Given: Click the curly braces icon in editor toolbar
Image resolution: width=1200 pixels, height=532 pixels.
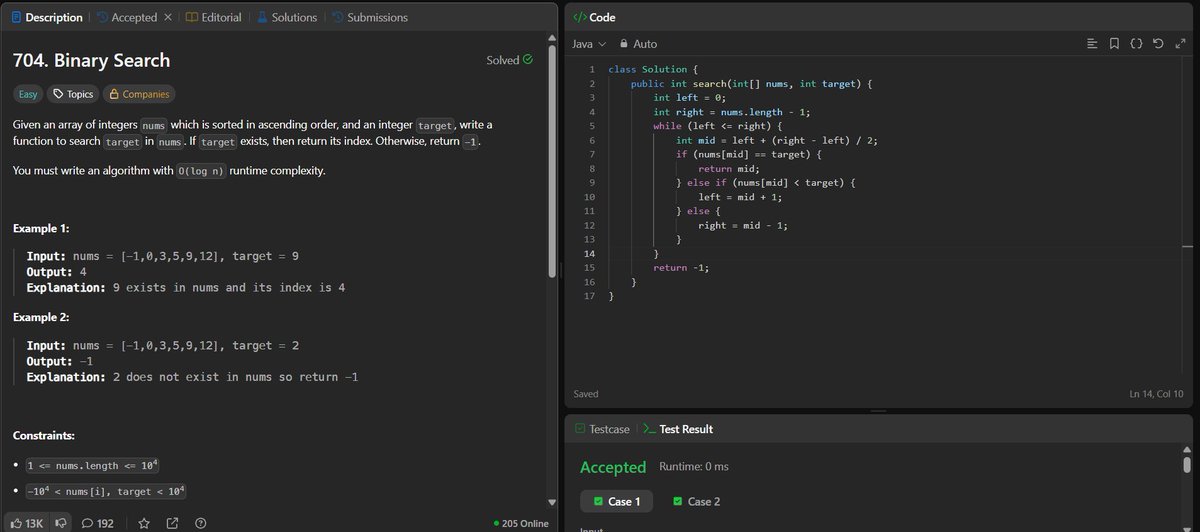Looking at the screenshot, I should tap(1136, 44).
